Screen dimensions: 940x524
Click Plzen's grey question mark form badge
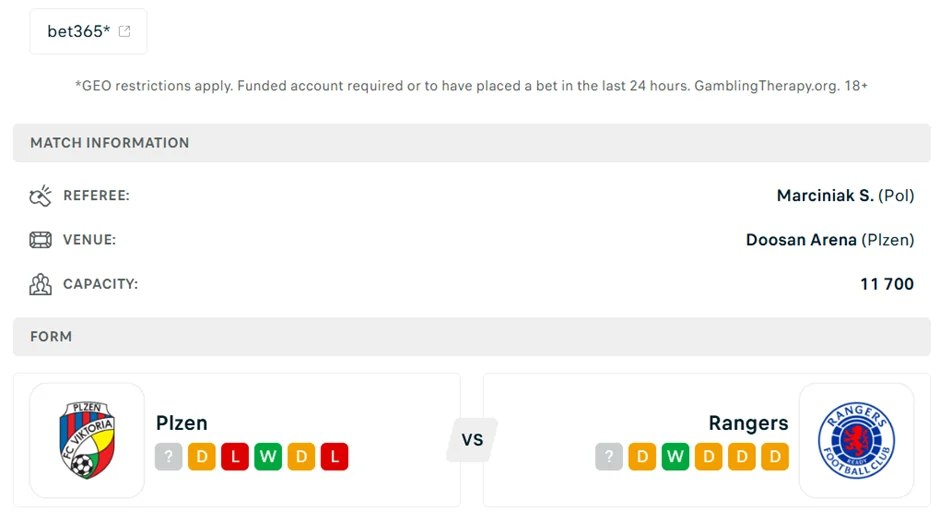(x=169, y=457)
